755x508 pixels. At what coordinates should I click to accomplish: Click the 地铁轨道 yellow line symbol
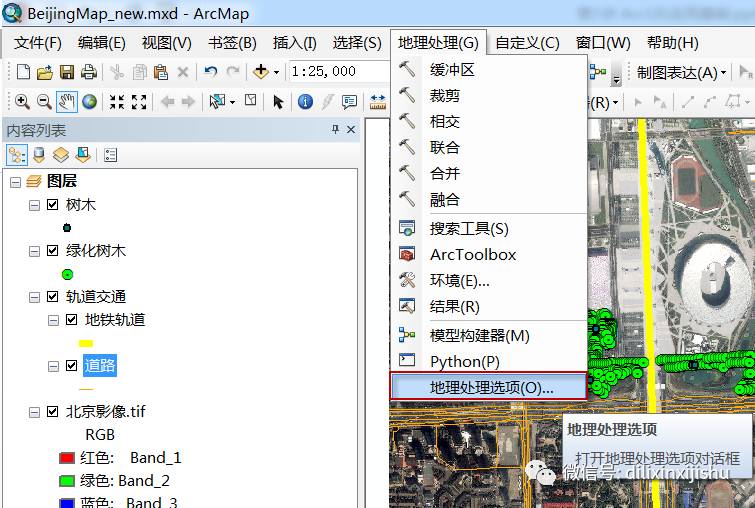click(86, 343)
